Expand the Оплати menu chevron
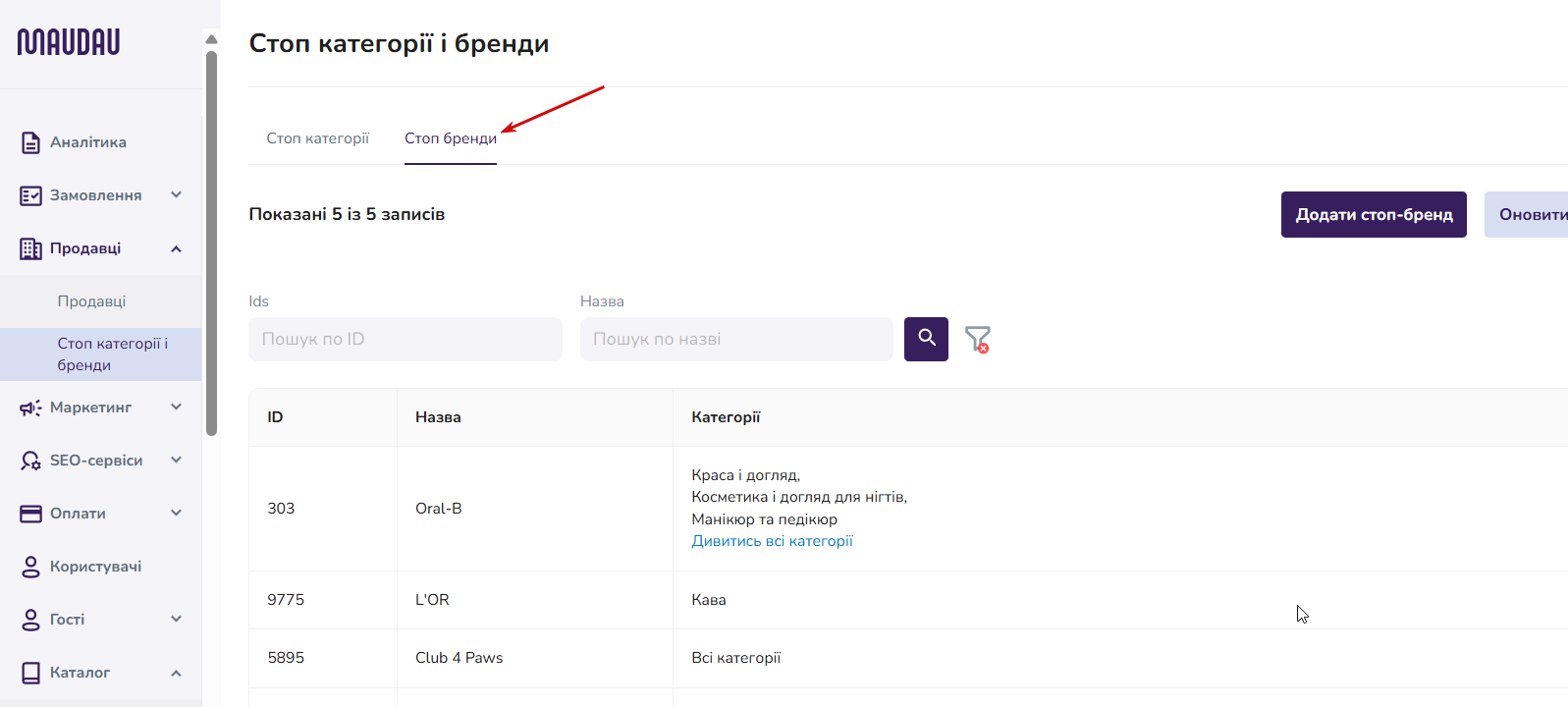The height and width of the screenshot is (707, 1568). pos(176,513)
